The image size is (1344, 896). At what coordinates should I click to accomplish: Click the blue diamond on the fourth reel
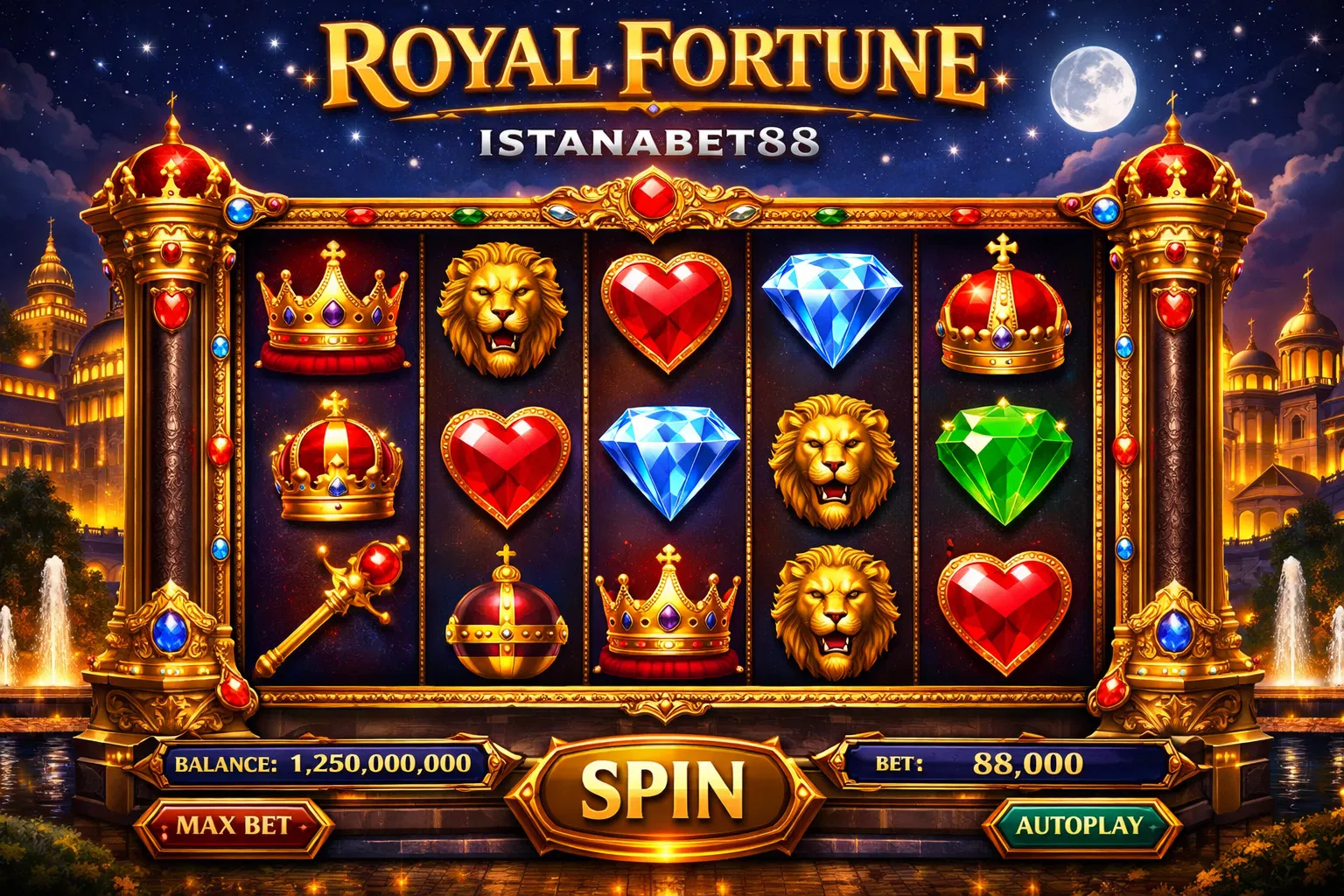(832, 310)
